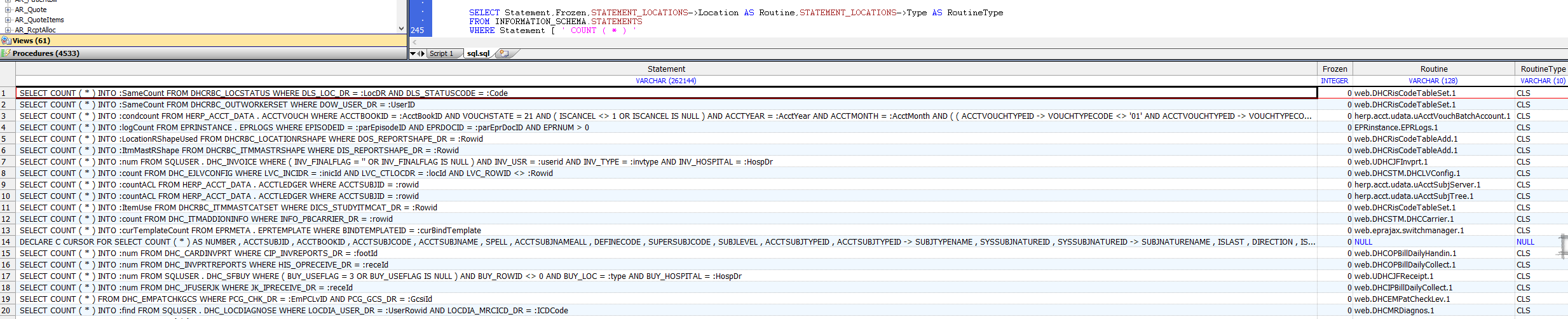Click routine cell EPRinstance.EPRLogs.1
Screen dimensions: 1568x319
coord(1434,128)
